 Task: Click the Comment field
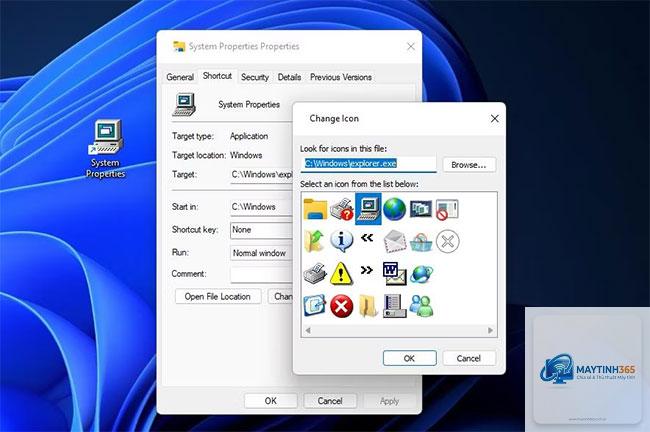pos(262,274)
